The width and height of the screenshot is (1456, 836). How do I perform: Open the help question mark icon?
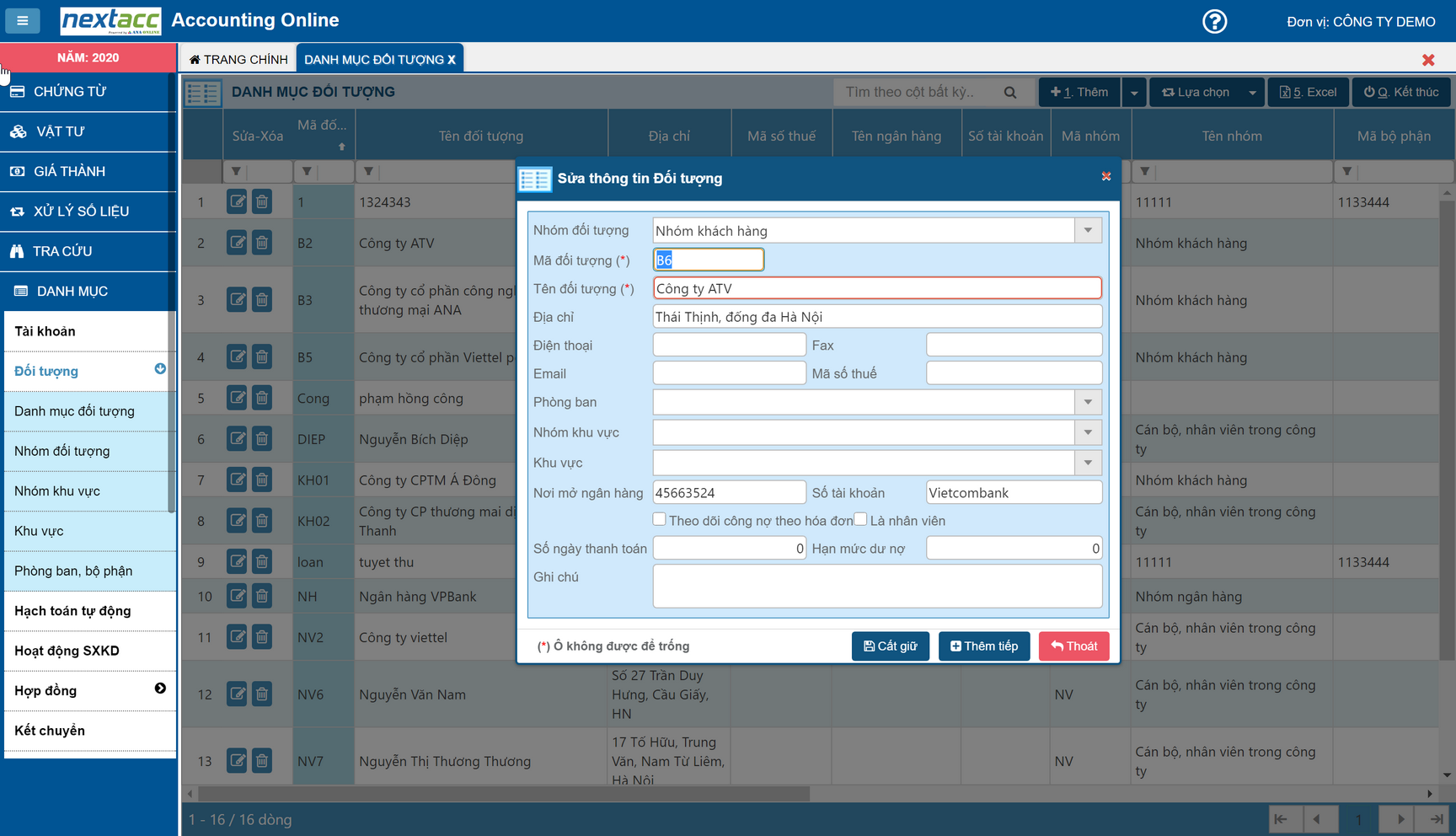point(1214,21)
